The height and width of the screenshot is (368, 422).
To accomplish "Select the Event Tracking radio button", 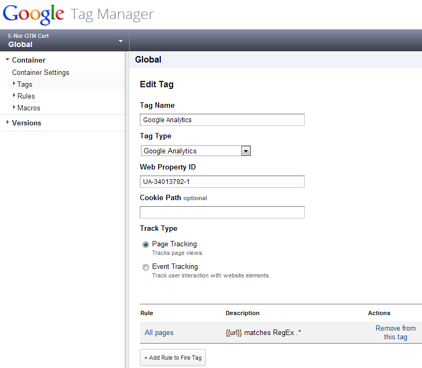I will [146, 267].
